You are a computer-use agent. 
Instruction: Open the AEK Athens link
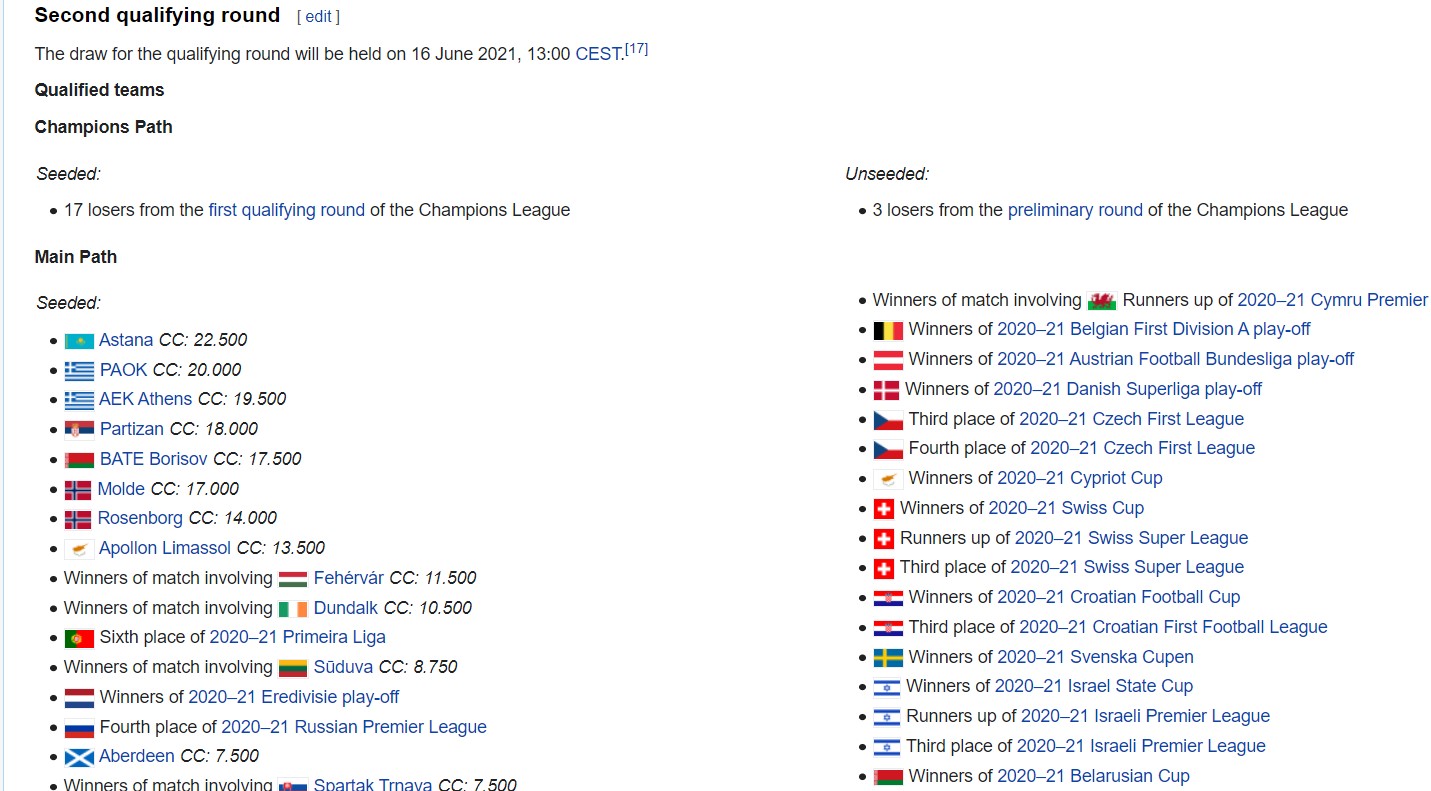[x=145, y=399]
